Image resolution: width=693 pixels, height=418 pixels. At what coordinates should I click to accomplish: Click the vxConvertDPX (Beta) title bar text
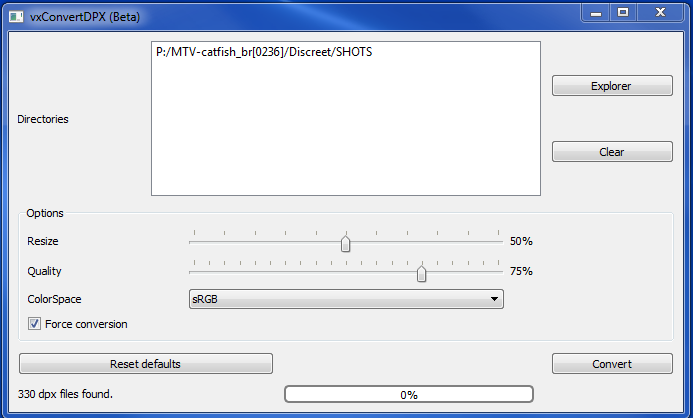[85, 17]
